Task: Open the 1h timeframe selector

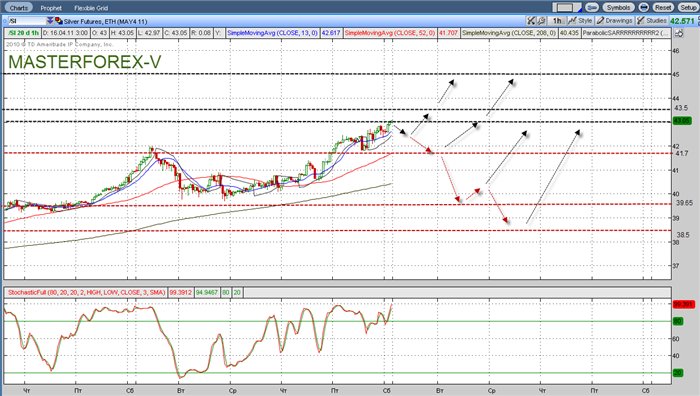Action: tap(557, 21)
